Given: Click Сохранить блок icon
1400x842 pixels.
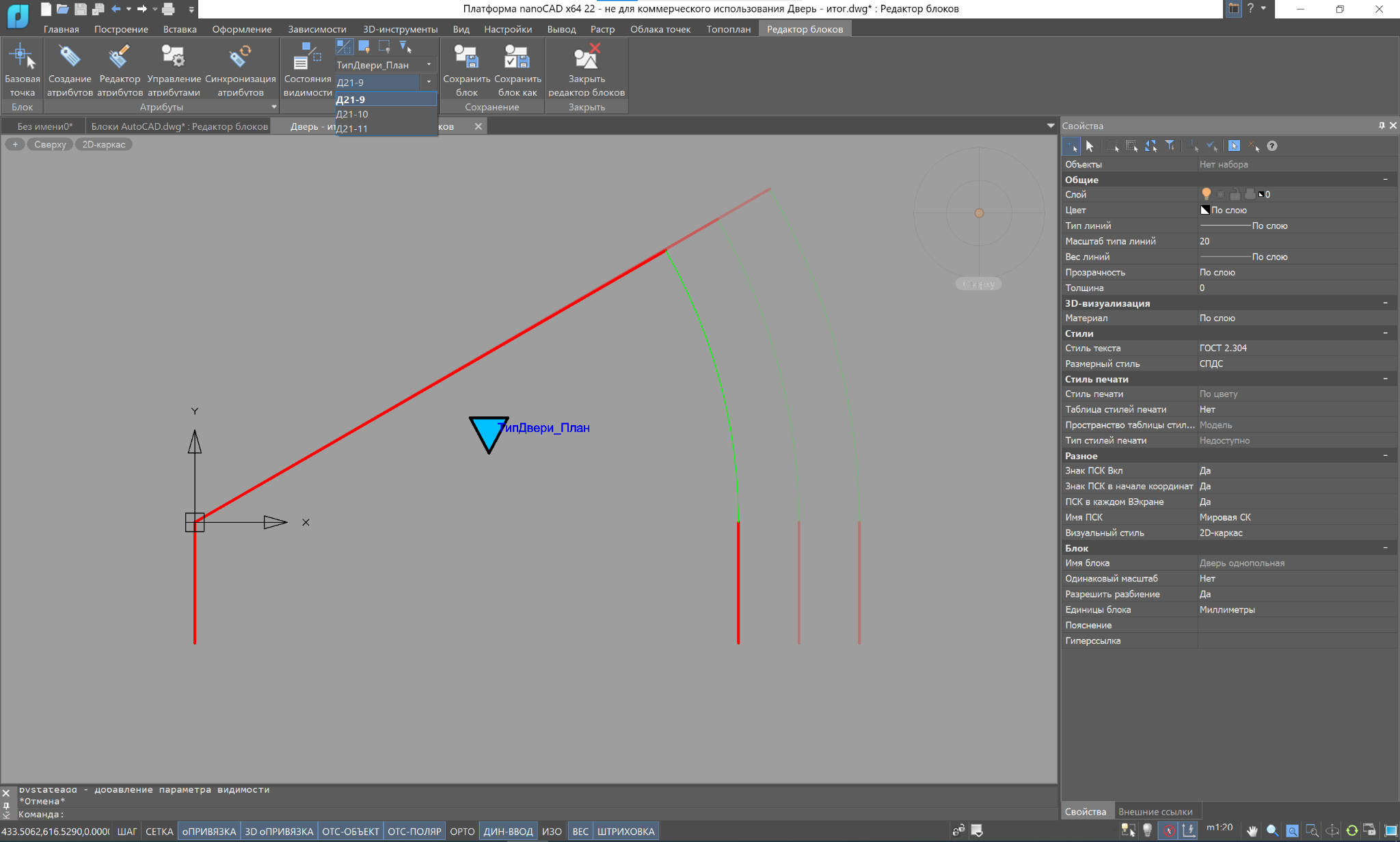Looking at the screenshot, I should (466, 57).
